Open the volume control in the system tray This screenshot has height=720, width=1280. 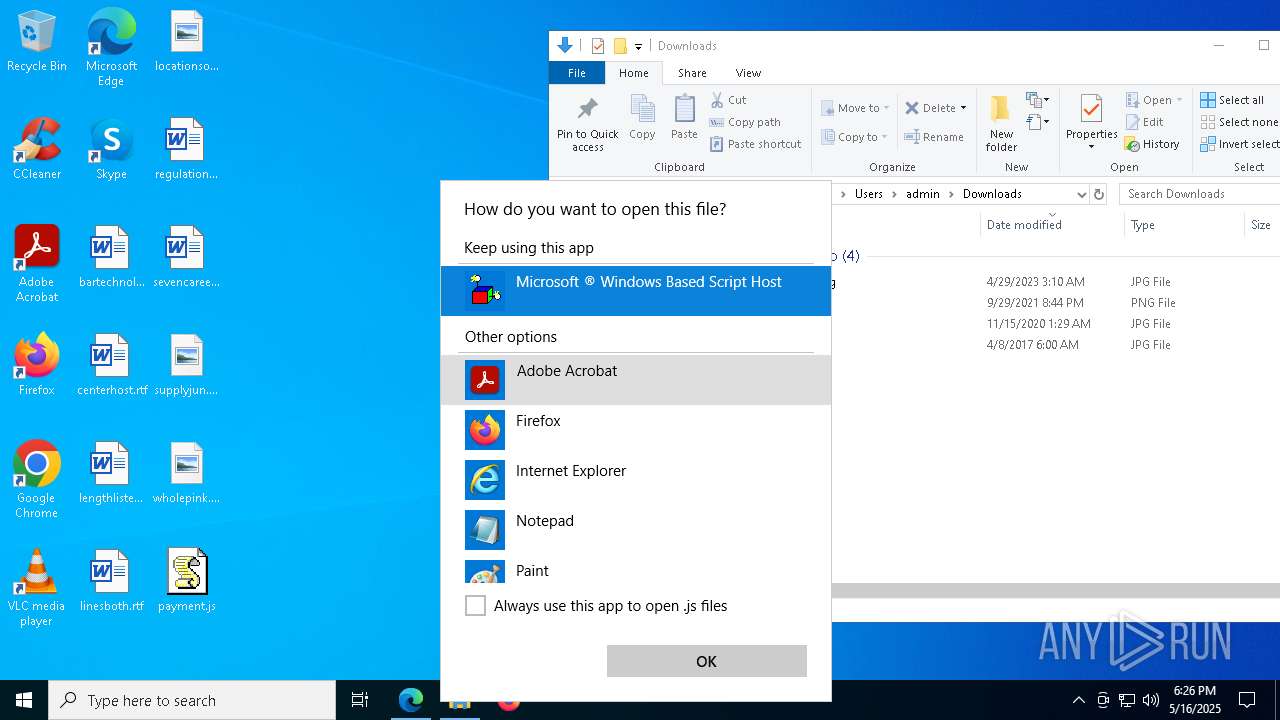tap(1151, 700)
